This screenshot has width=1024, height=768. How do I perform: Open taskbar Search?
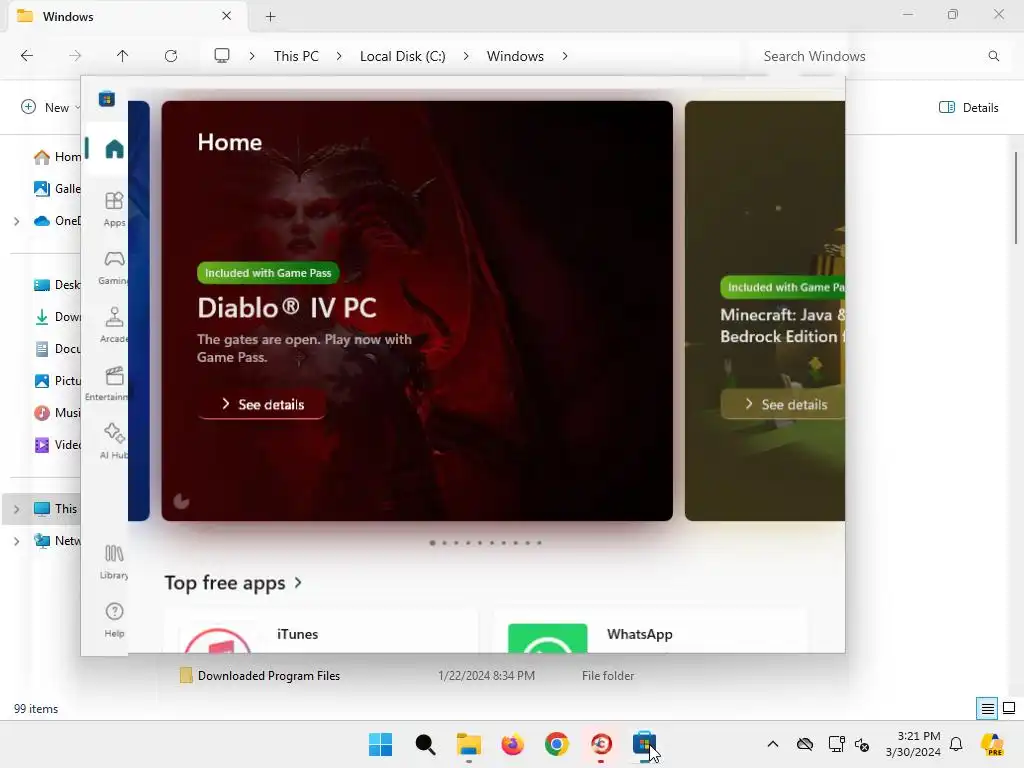pos(425,744)
